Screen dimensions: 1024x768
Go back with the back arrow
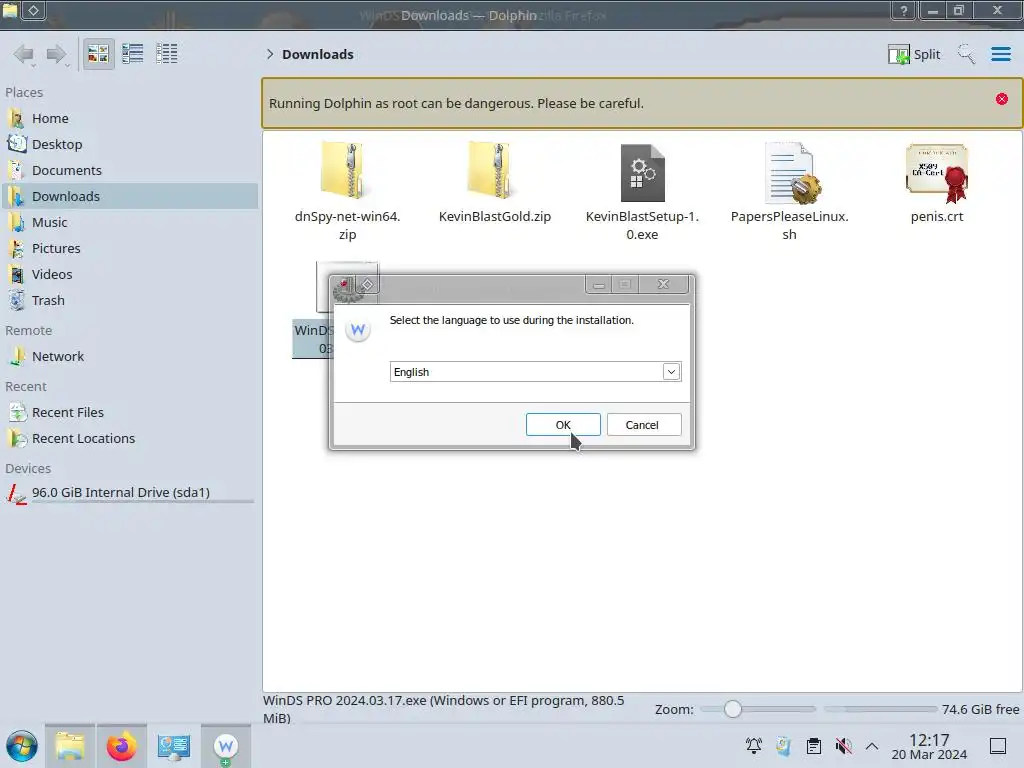pyautogui.click(x=24, y=54)
